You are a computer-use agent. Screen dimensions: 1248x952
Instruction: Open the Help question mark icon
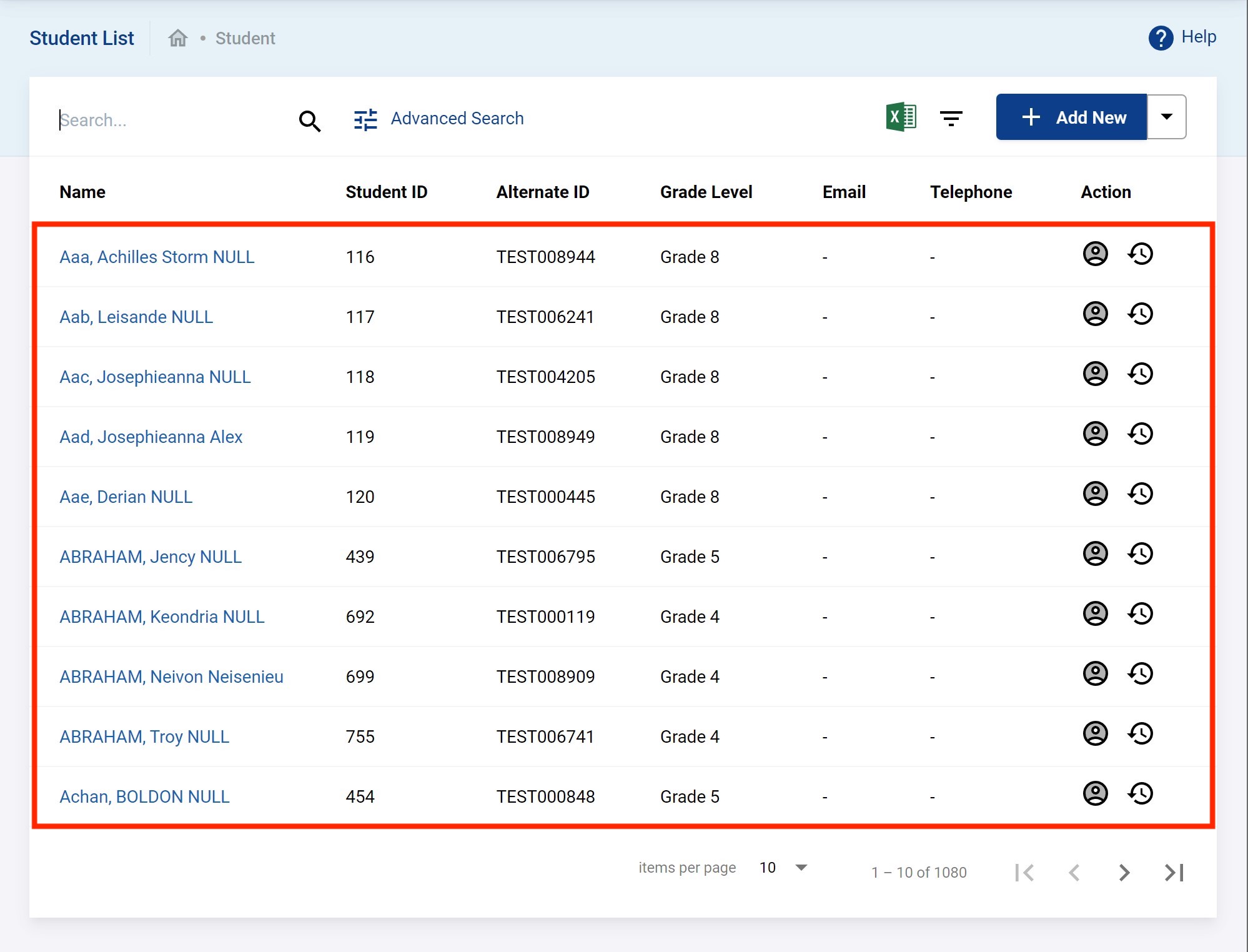click(1161, 37)
